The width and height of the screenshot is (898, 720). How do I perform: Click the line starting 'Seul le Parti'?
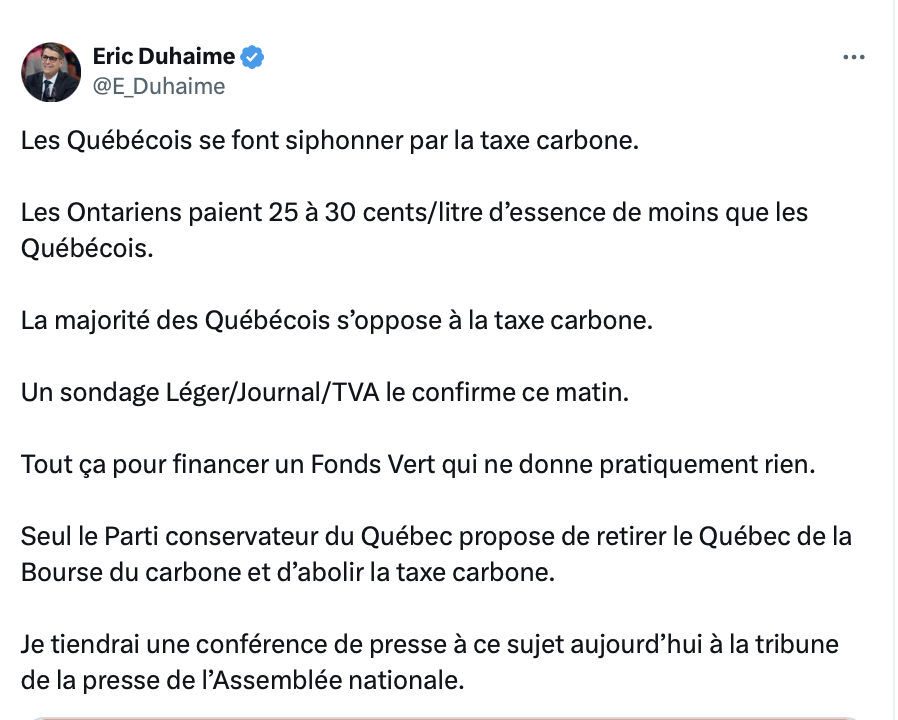436,537
